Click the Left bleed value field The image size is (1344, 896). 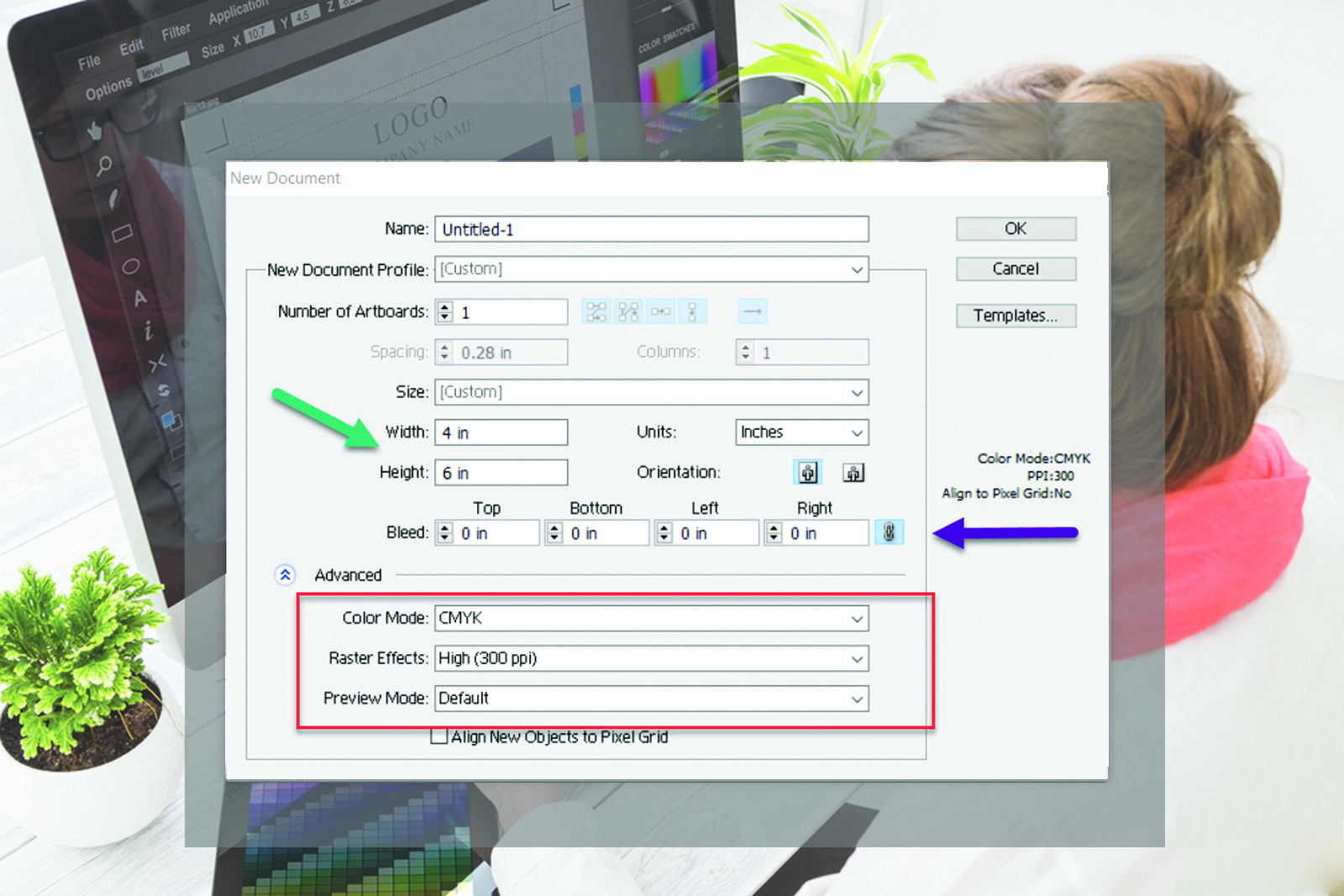click(717, 532)
